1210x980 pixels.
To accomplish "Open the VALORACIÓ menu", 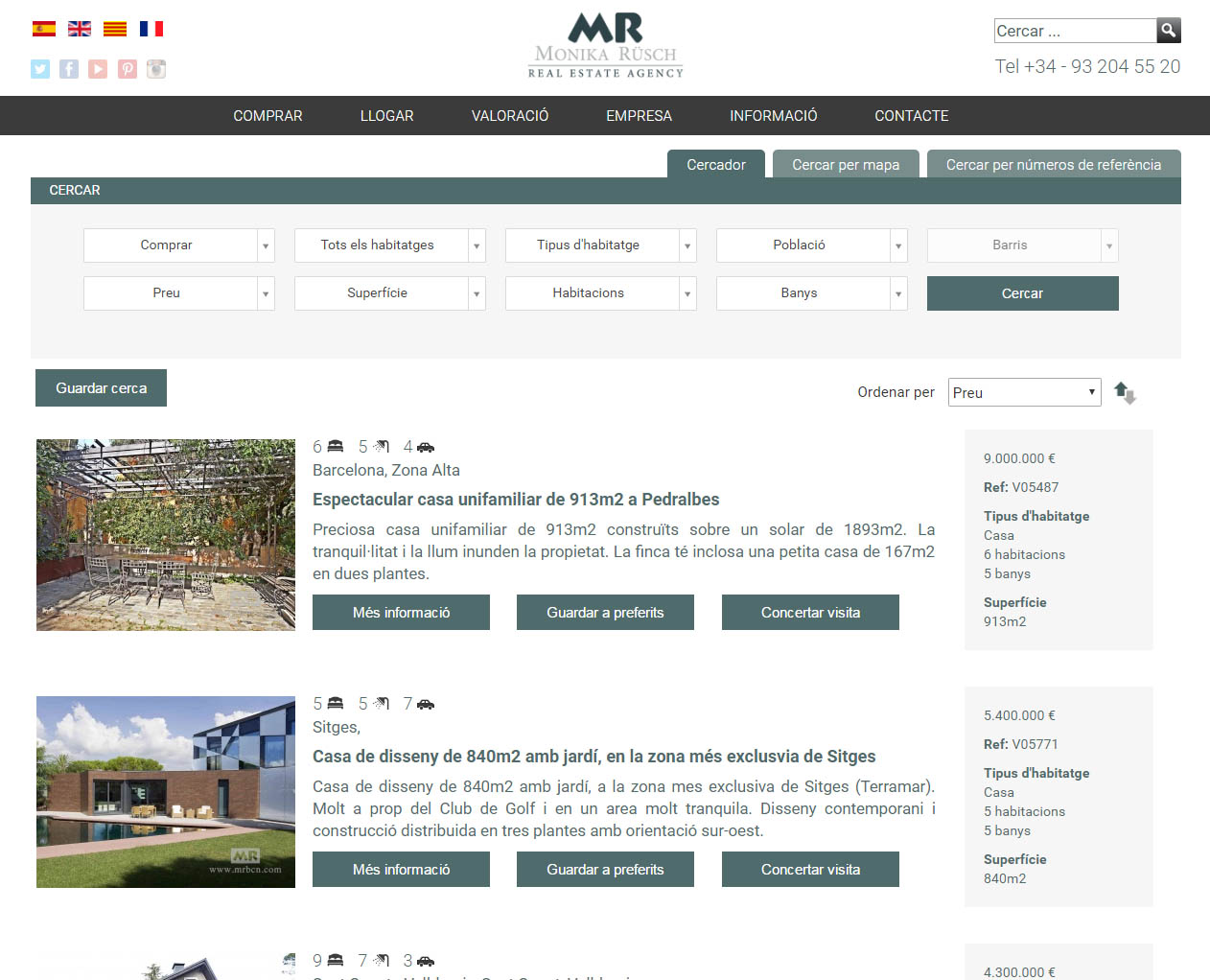I will pos(510,116).
